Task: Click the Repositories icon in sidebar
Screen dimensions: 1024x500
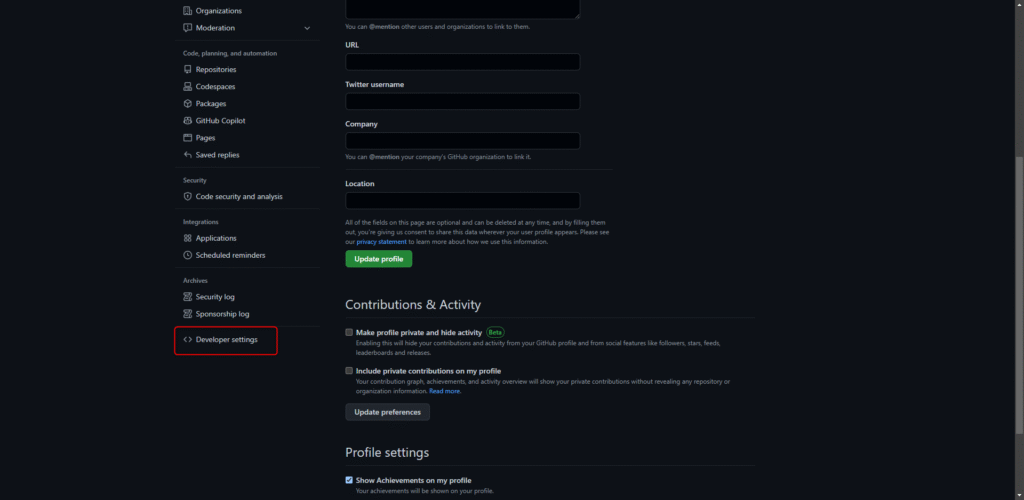Action: point(187,70)
